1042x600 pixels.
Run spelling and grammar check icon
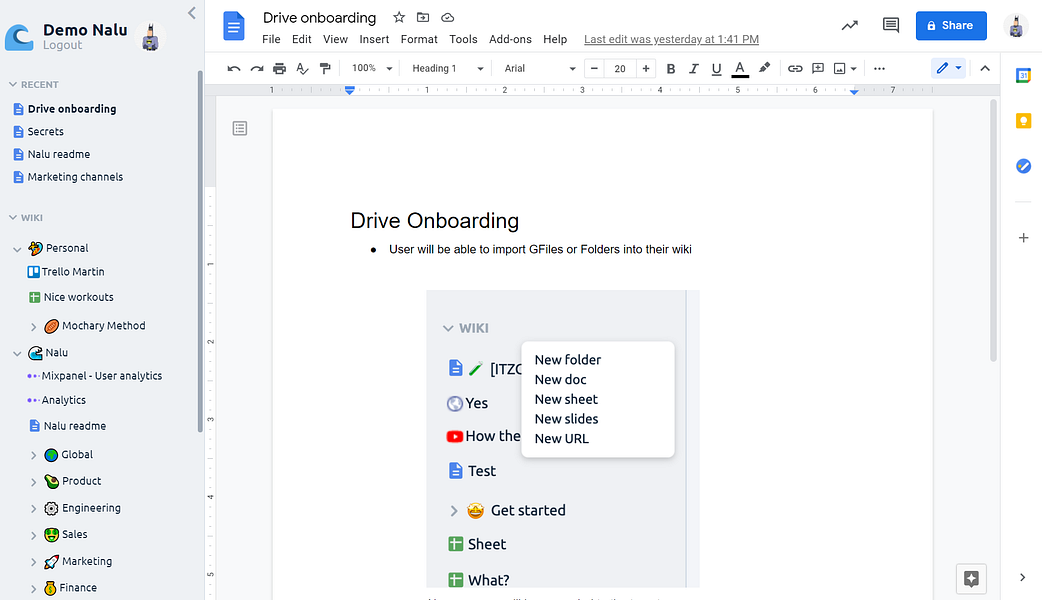302,68
